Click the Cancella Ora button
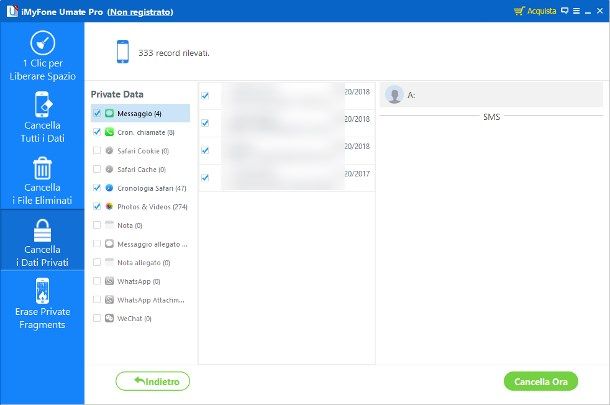This screenshot has width=610, height=405. coord(541,381)
